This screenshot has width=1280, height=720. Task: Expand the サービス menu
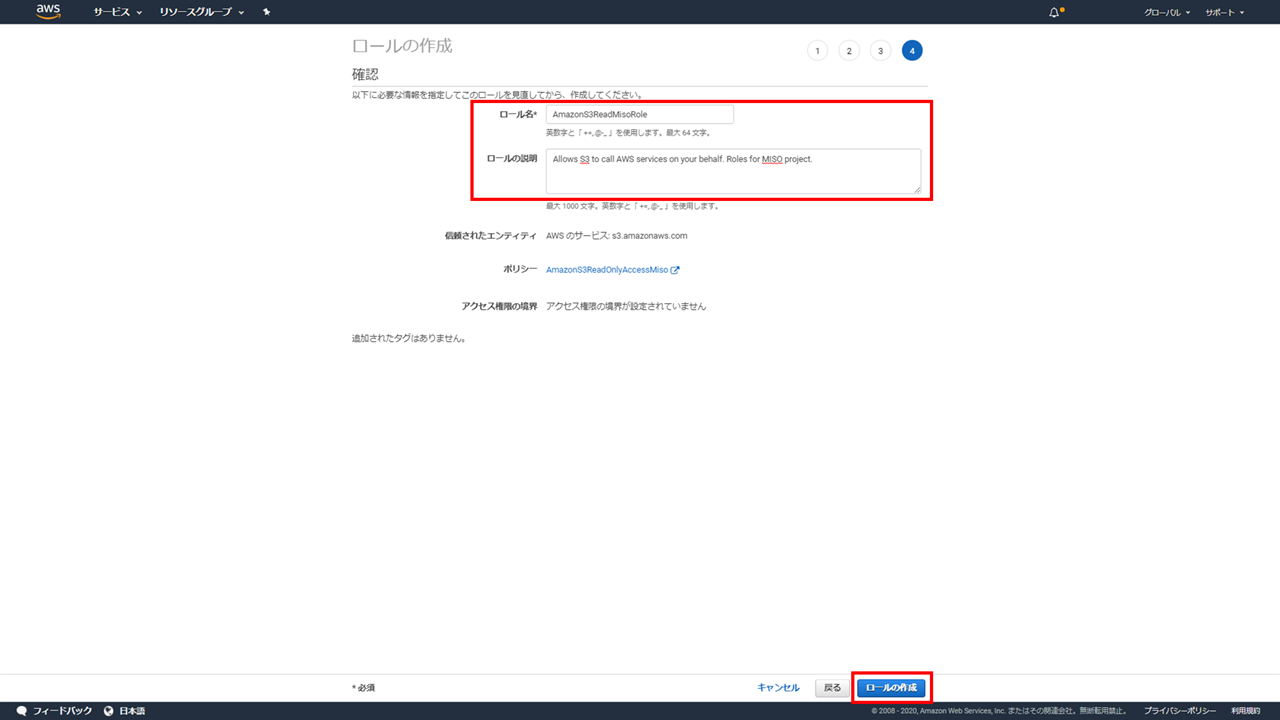[x=117, y=12]
